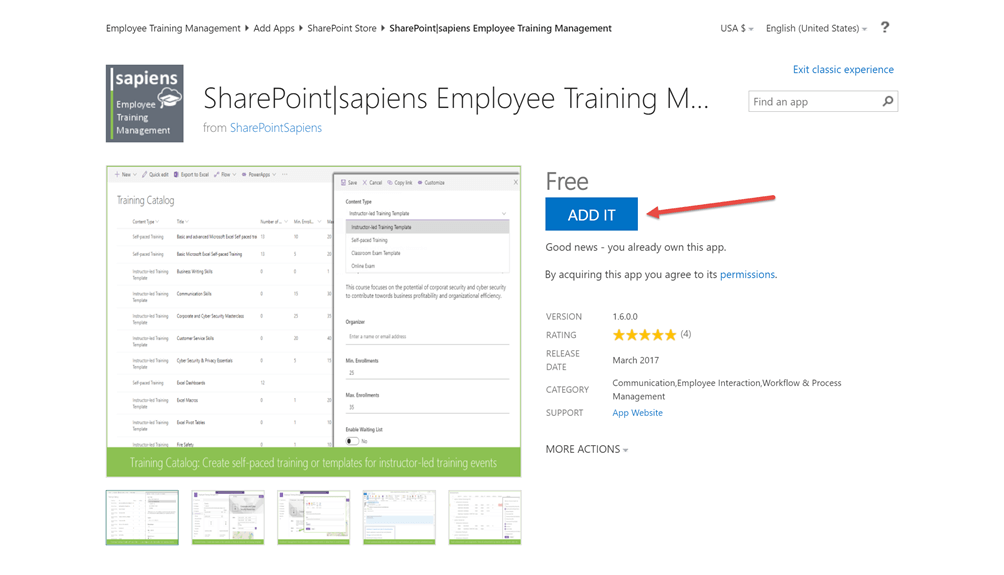This screenshot has width=1004, height=575.
Task: Click the search magnifier icon
Action: (x=887, y=102)
